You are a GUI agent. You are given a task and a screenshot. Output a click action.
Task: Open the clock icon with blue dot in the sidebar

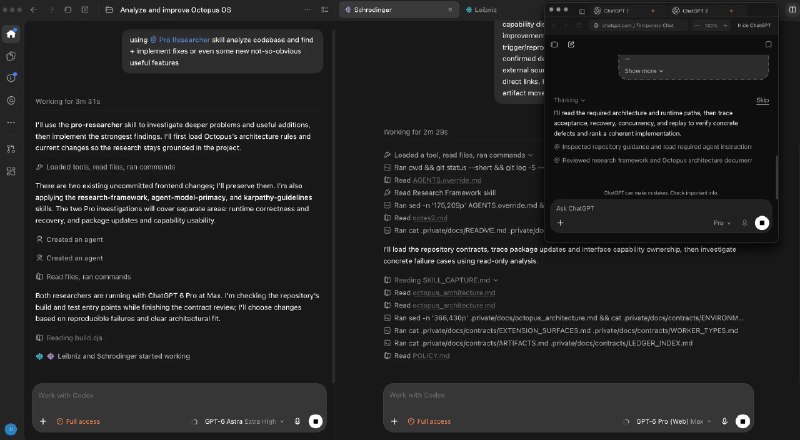pos(11,78)
